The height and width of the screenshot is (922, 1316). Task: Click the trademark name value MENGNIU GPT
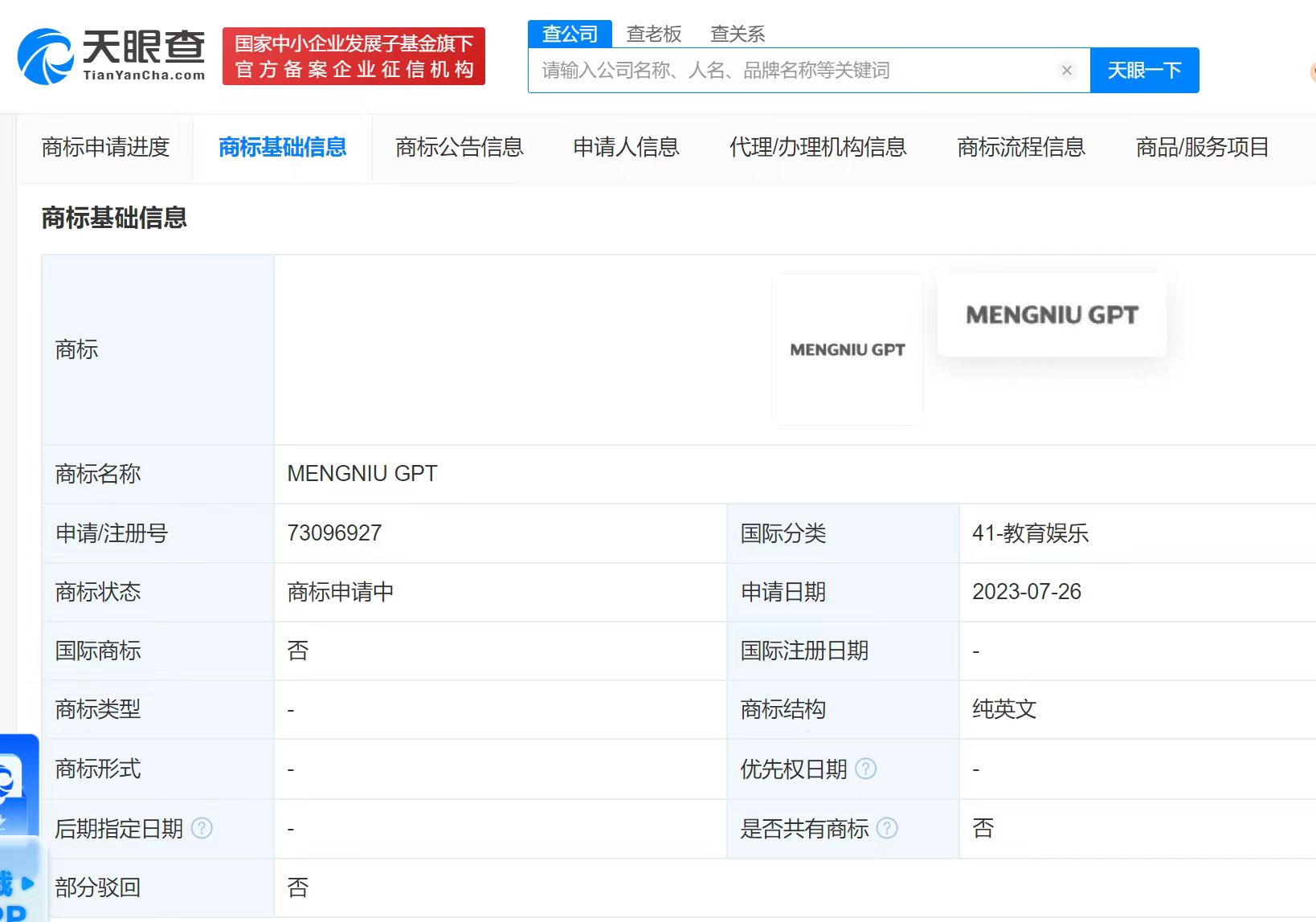(362, 474)
